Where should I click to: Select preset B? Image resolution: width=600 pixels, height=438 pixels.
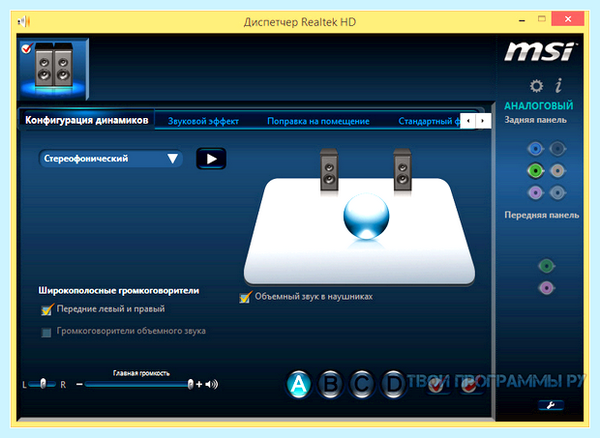coord(330,384)
